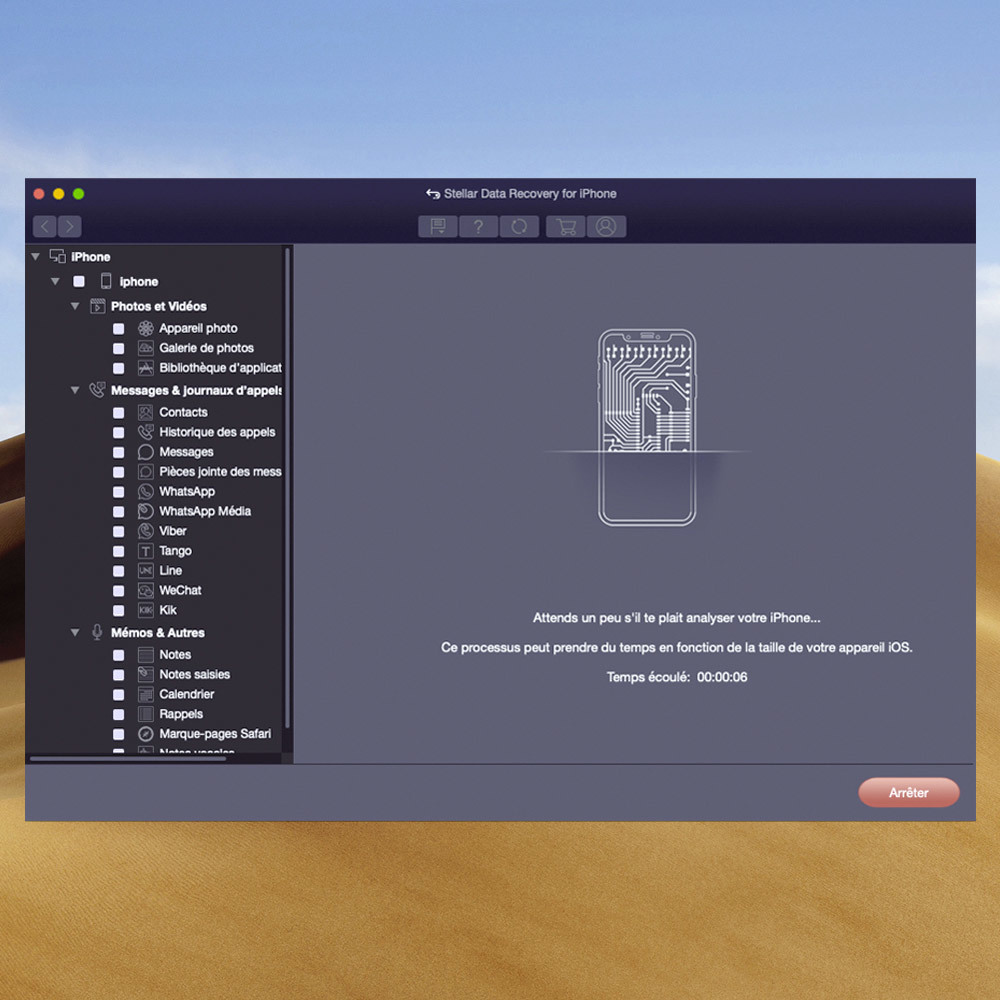Tick the Calendrier checkbox

click(x=119, y=695)
